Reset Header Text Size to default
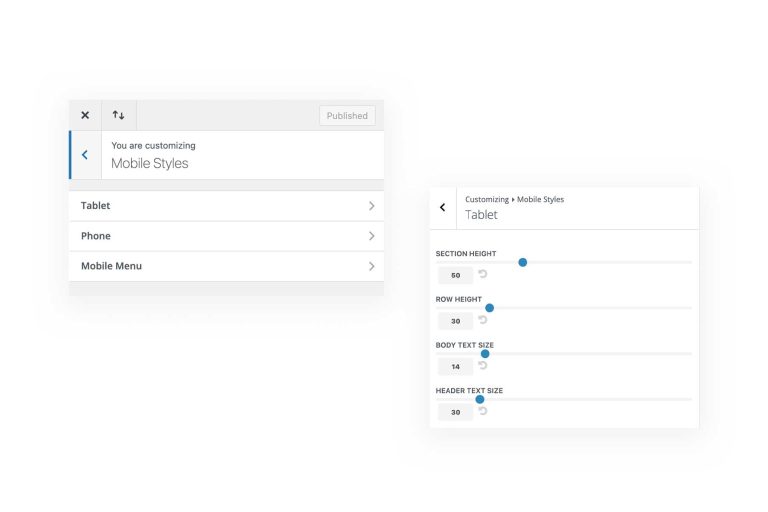 click(483, 411)
